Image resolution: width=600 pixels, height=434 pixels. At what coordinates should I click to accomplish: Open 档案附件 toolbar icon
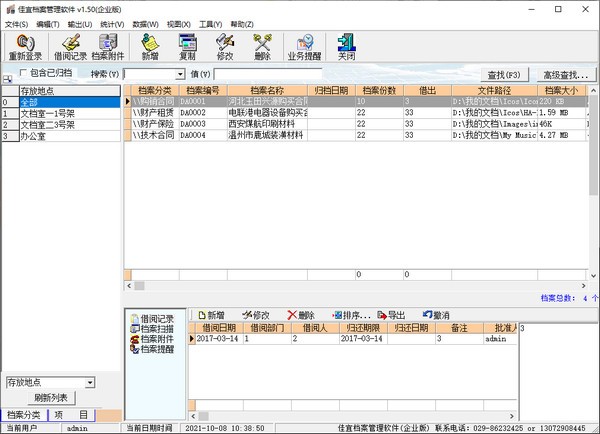coord(108,47)
